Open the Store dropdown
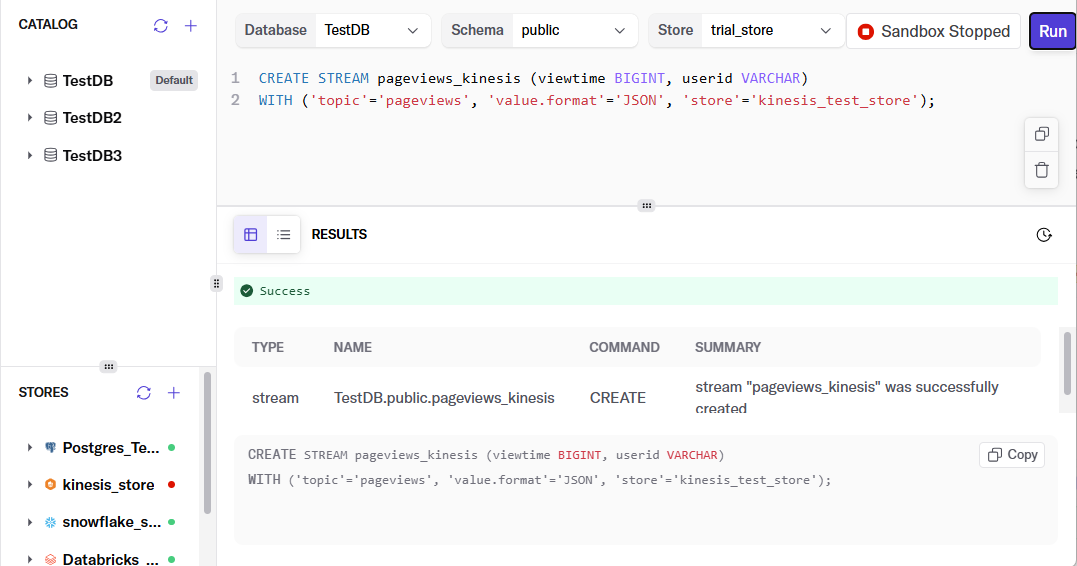 [770, 31]
